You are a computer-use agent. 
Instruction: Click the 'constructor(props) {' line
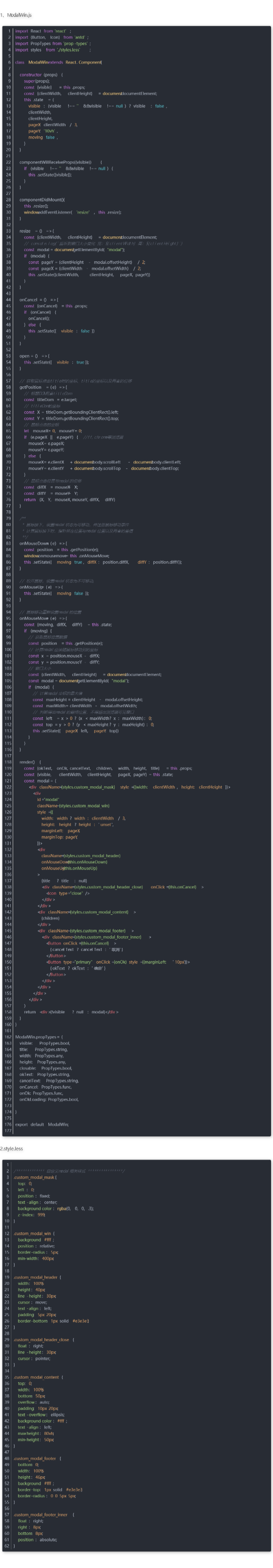click(42, 75)
